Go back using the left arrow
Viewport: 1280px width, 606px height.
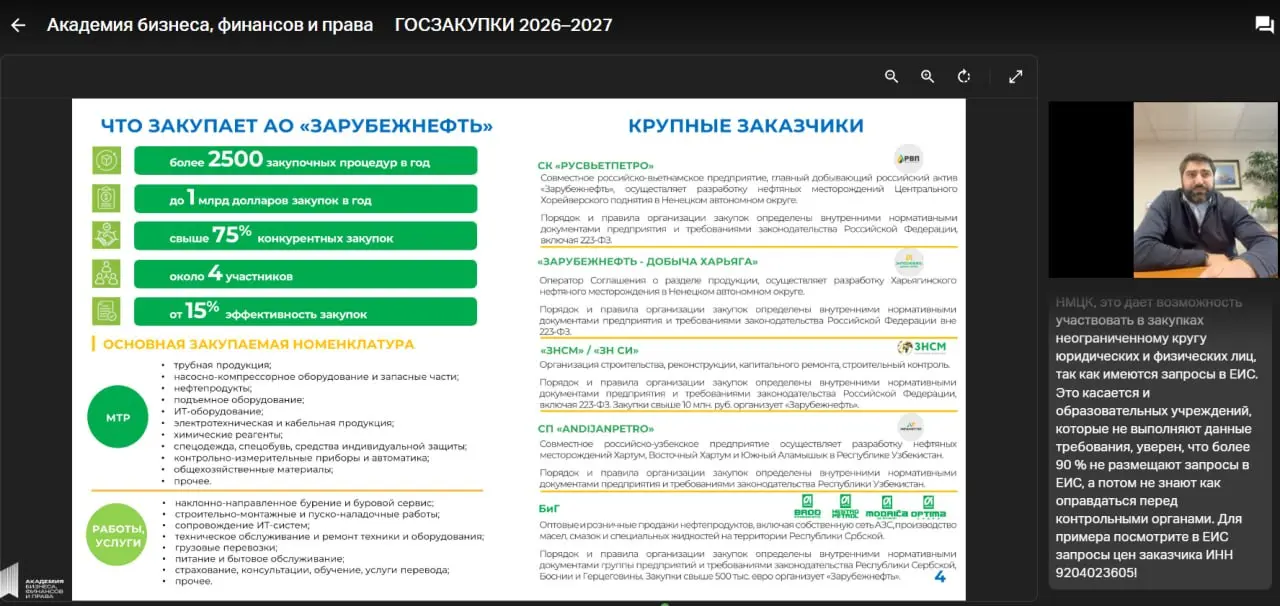pyautogui.click(x=17, y=25)
